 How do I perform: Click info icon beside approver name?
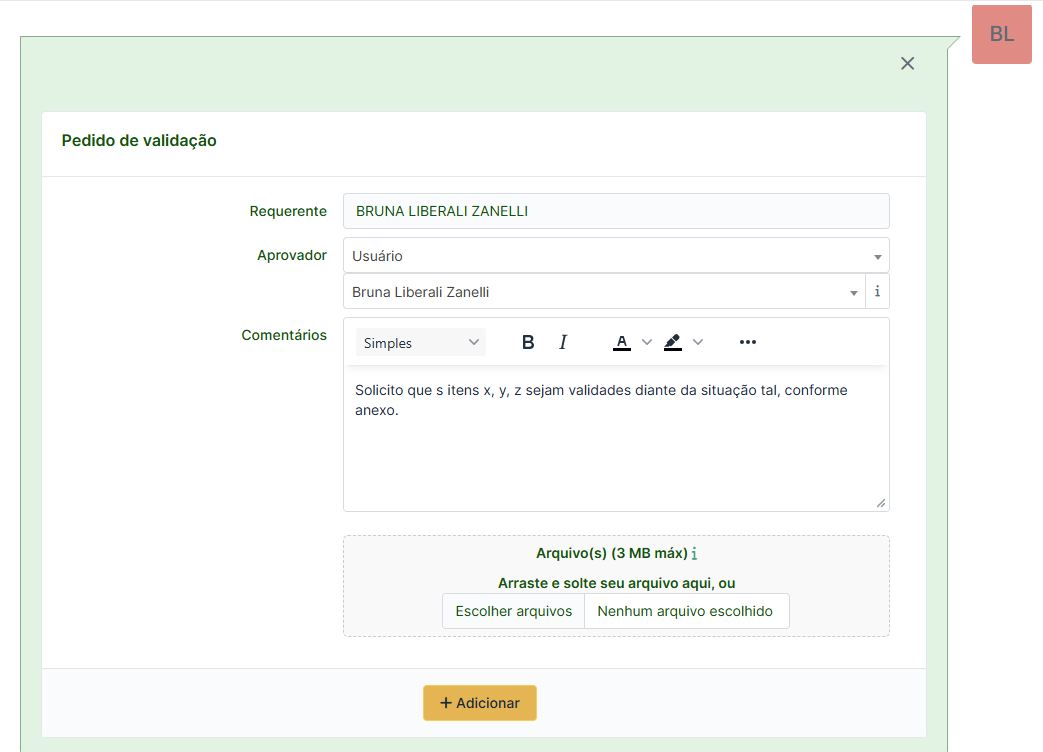877,292
